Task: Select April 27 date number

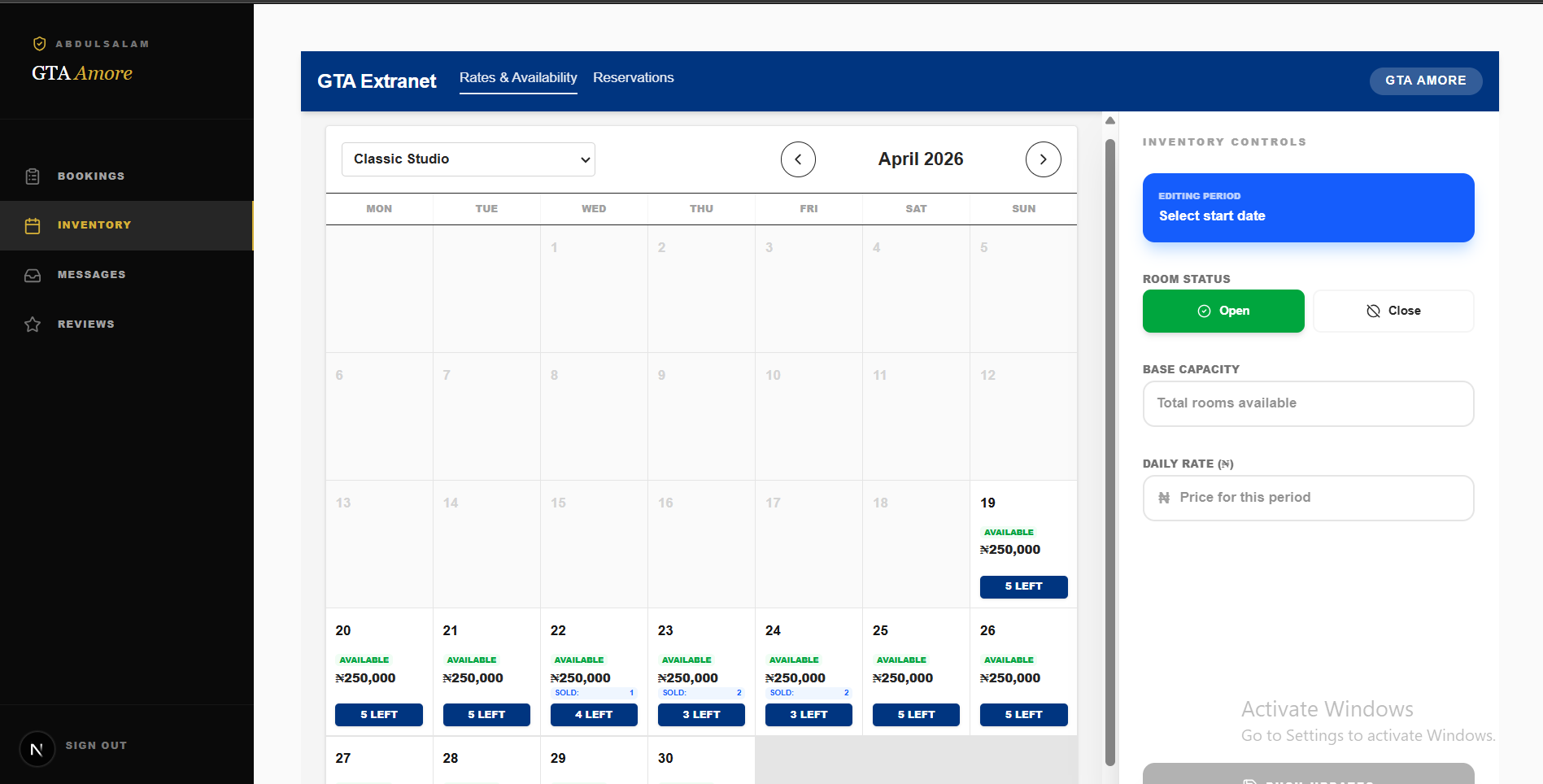Action: pyautogui.click(x=343, y=759)
